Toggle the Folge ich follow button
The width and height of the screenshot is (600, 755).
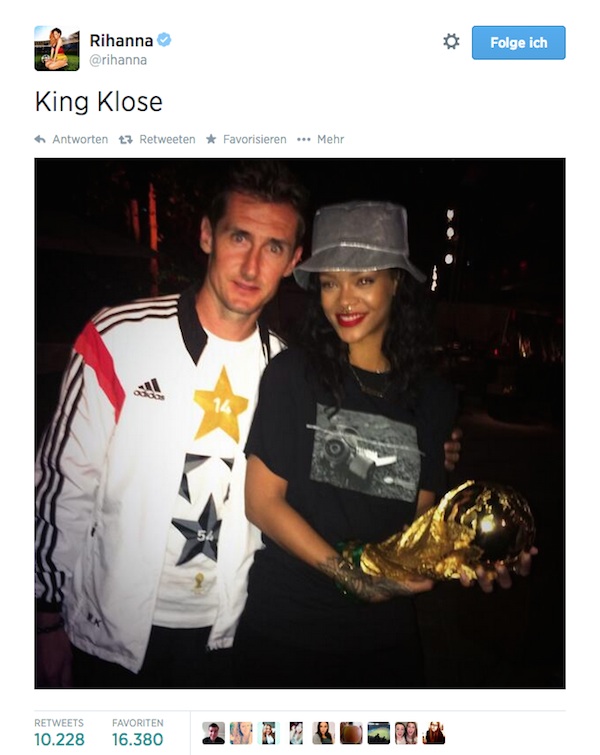519,43
